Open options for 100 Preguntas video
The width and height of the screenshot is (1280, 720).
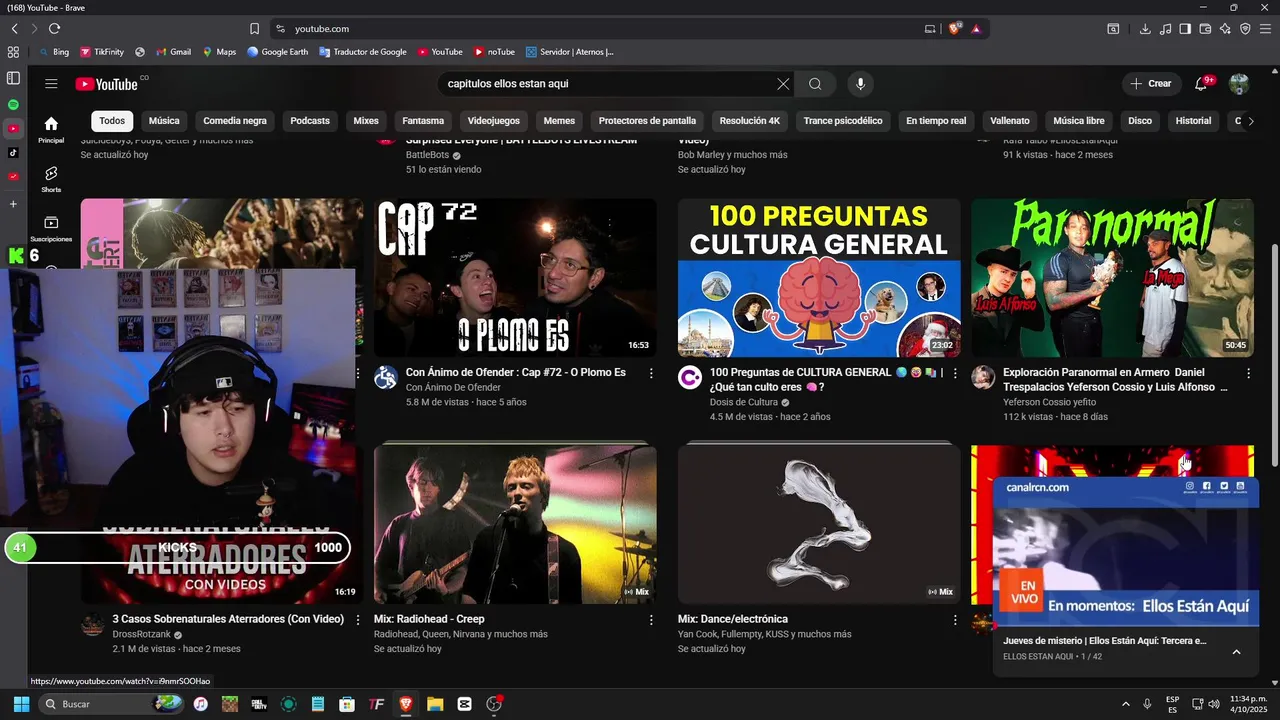click(955, 373)
